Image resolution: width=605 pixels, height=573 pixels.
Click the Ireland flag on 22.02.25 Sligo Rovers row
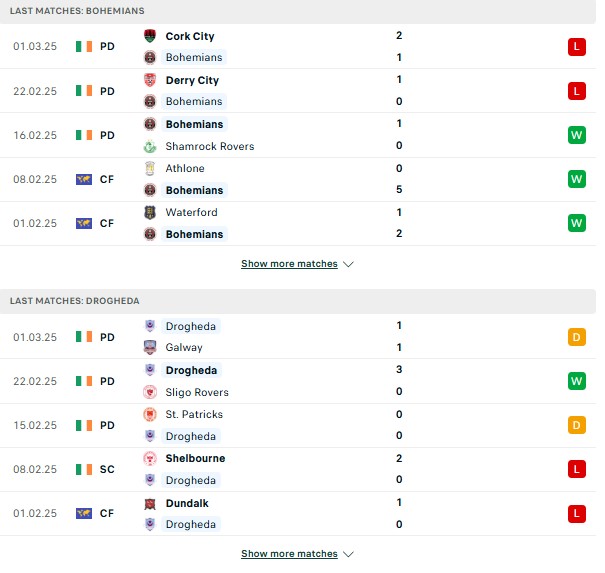pyautogui.click(x=84, y=381)
